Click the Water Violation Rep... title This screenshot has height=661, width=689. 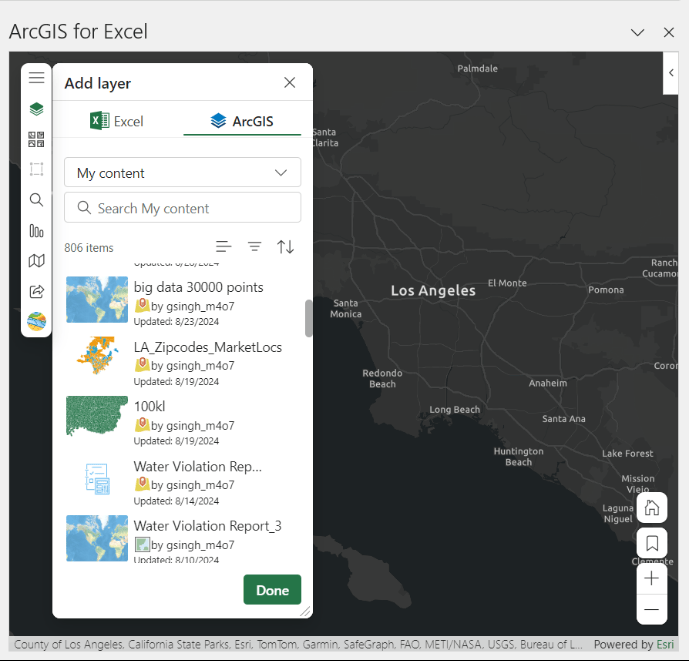[x=198, y=466]
